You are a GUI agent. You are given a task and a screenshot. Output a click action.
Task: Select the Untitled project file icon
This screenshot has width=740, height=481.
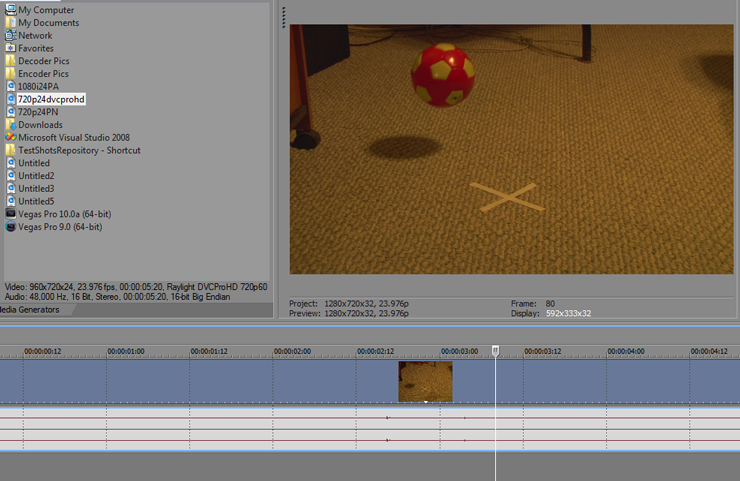pos(11,162)
